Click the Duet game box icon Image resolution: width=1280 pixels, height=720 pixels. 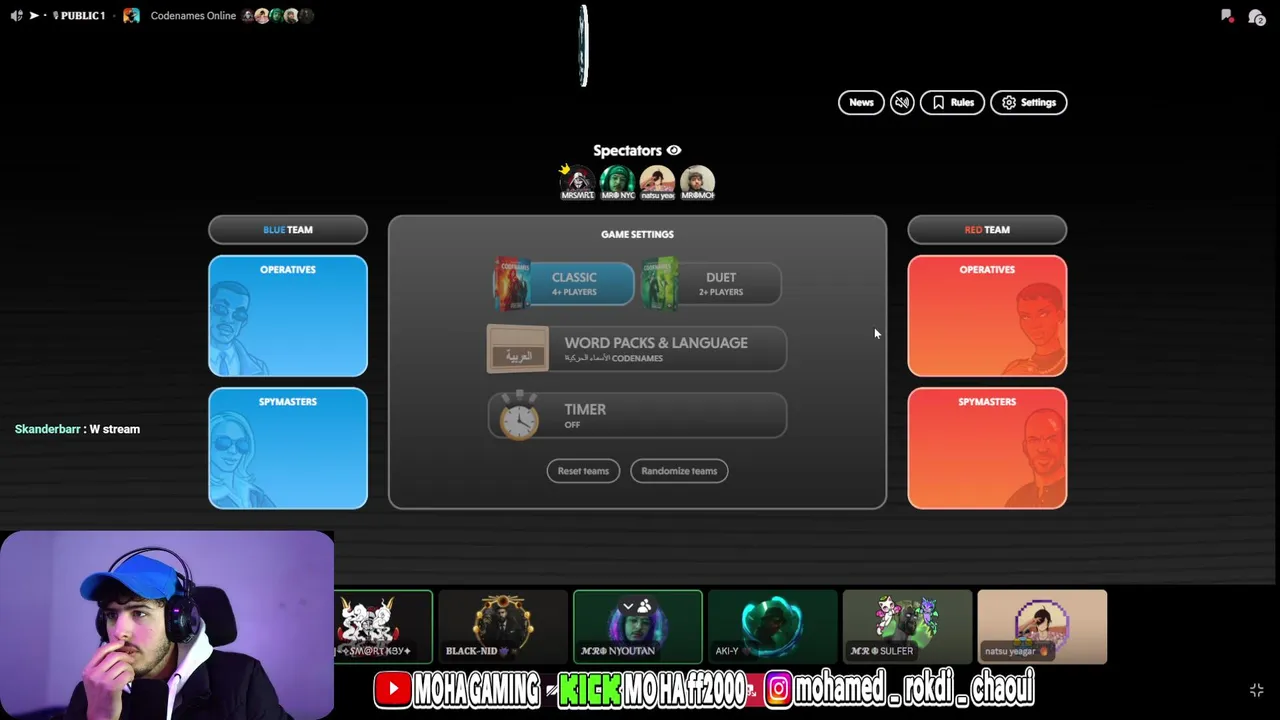click(x=659, y=284)
